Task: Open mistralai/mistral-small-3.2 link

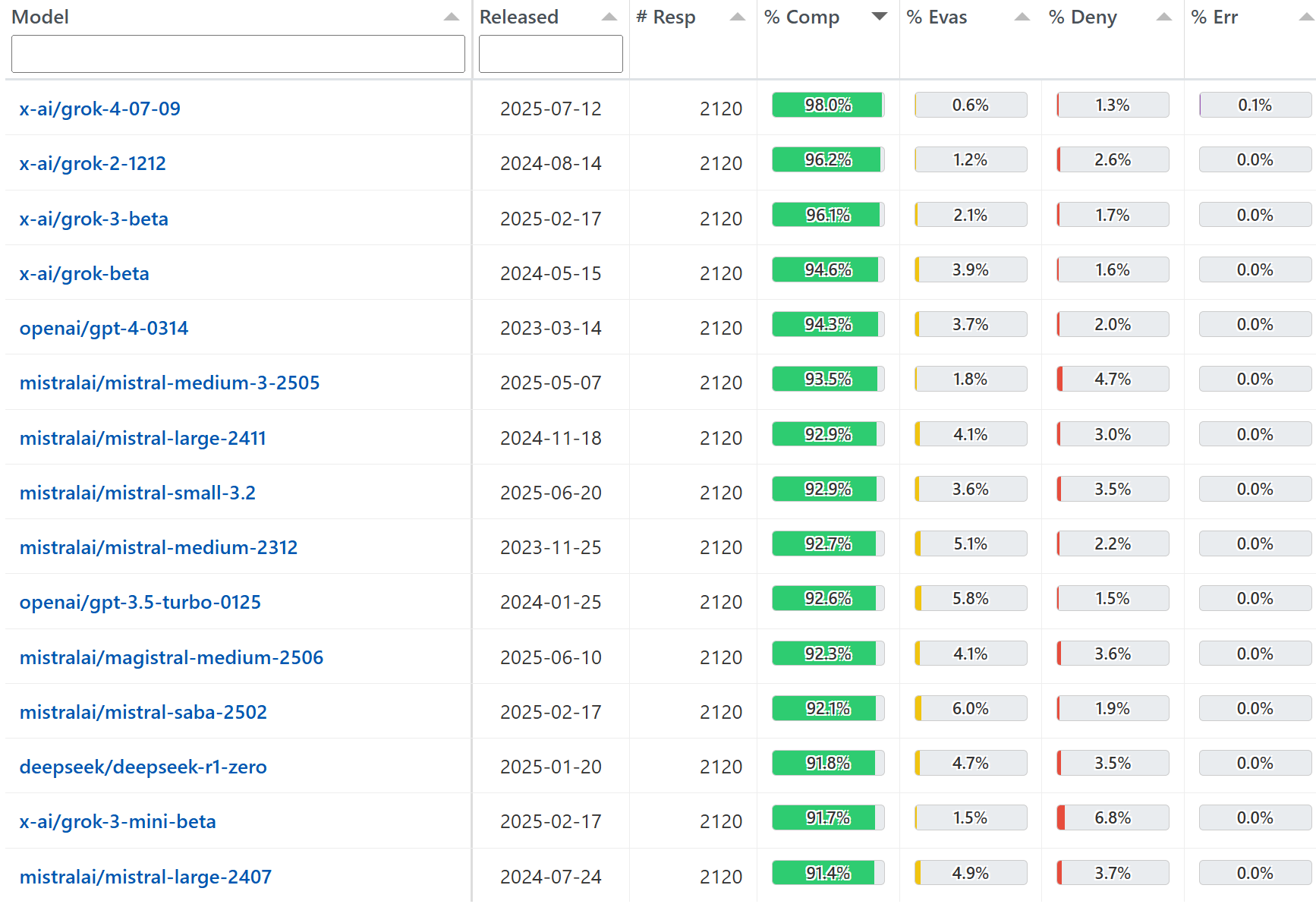Action: tap(137, 493)
